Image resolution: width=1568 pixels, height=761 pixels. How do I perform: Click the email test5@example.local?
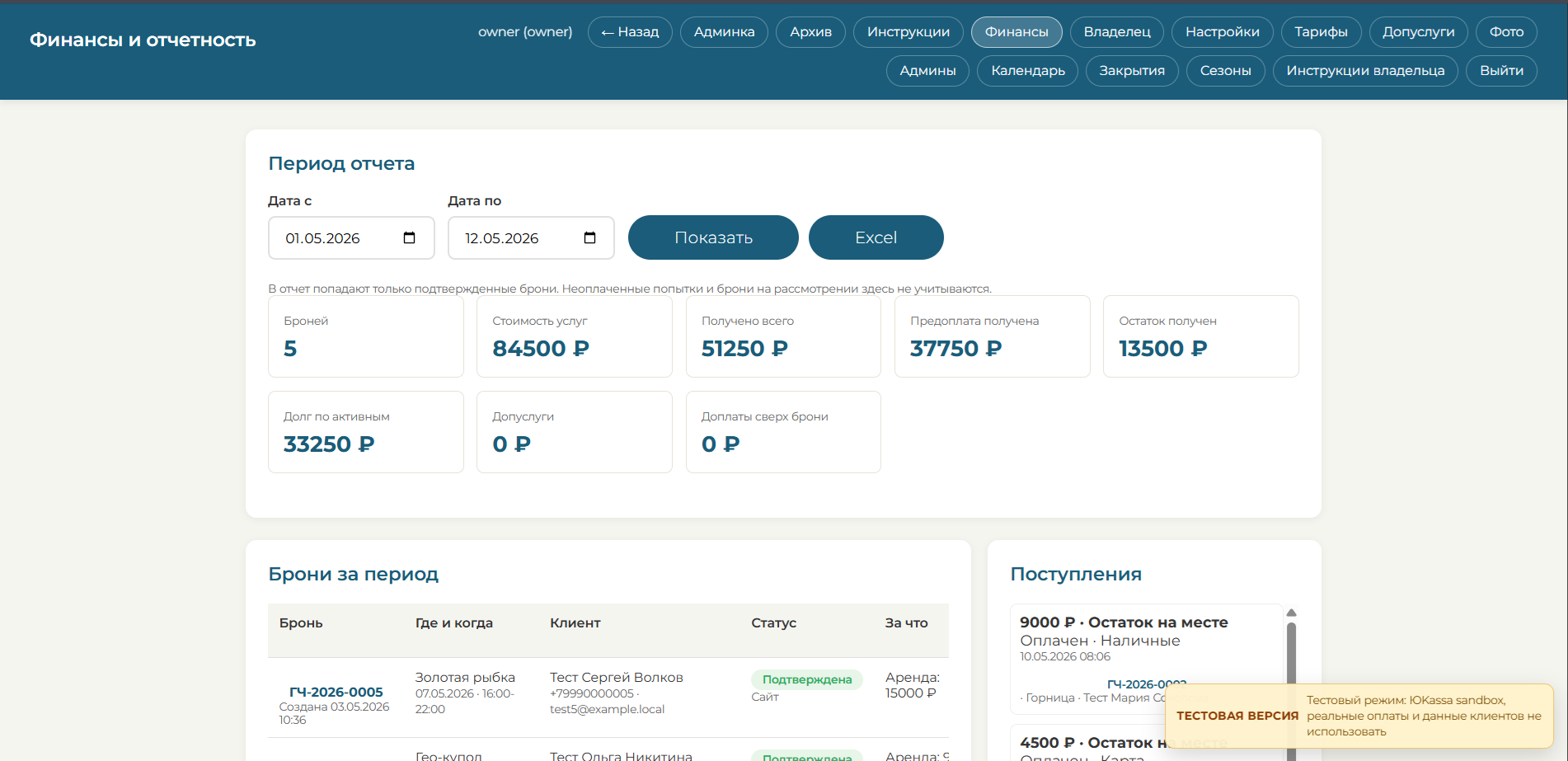[x=607, y=710]
